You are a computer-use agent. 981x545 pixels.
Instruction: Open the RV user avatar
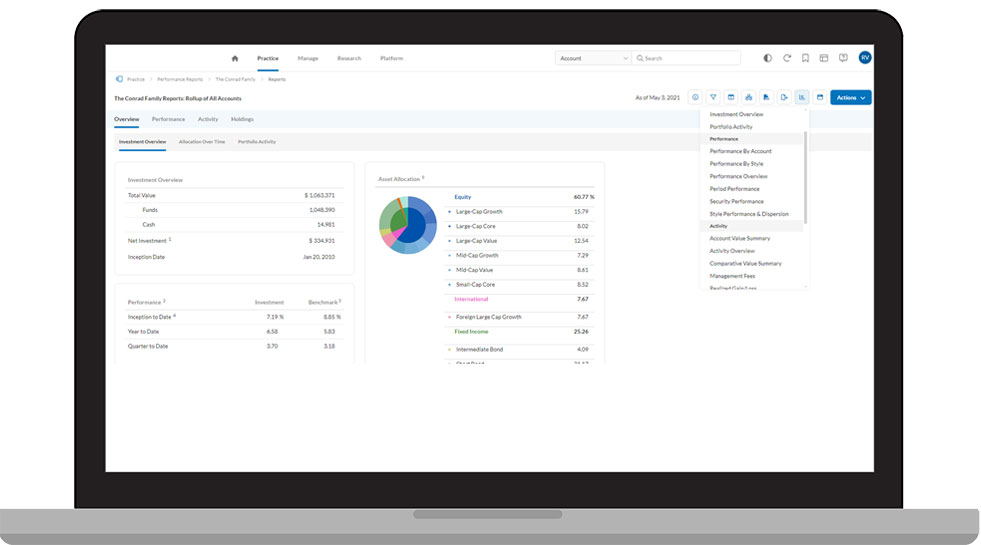click(864, 58)
